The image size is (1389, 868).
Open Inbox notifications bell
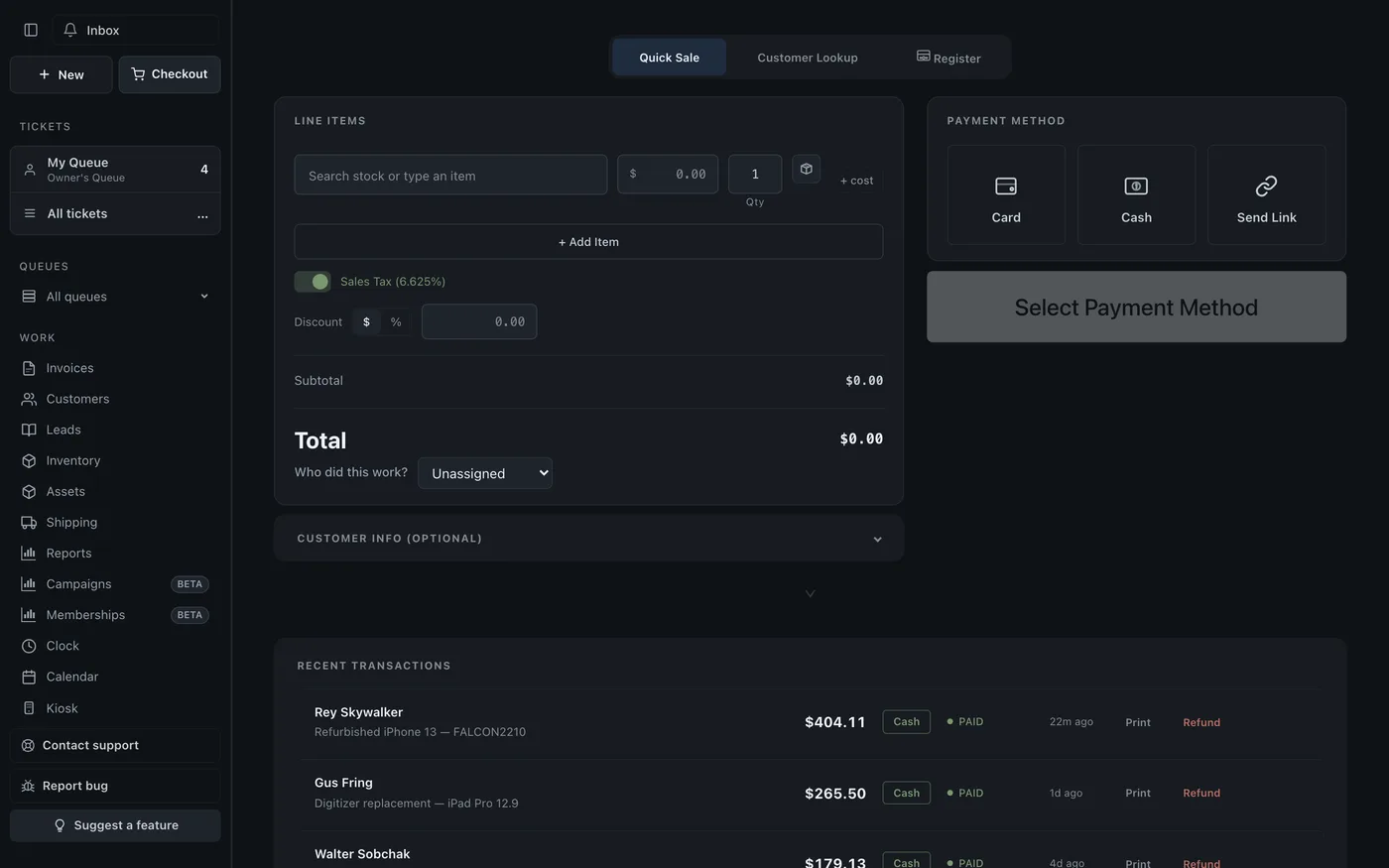tap(136, 30)
